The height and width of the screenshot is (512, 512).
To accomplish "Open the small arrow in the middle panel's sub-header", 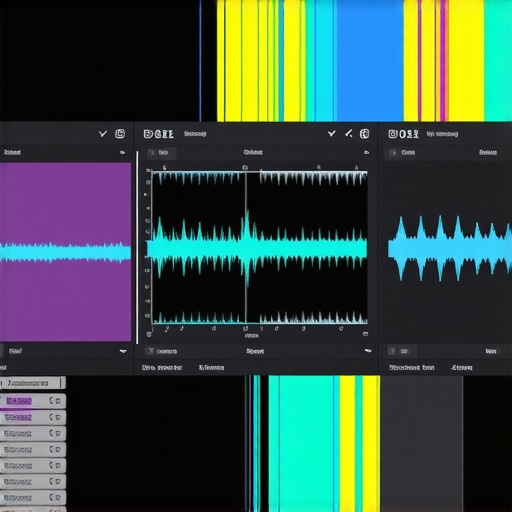I will coord(367,153).
